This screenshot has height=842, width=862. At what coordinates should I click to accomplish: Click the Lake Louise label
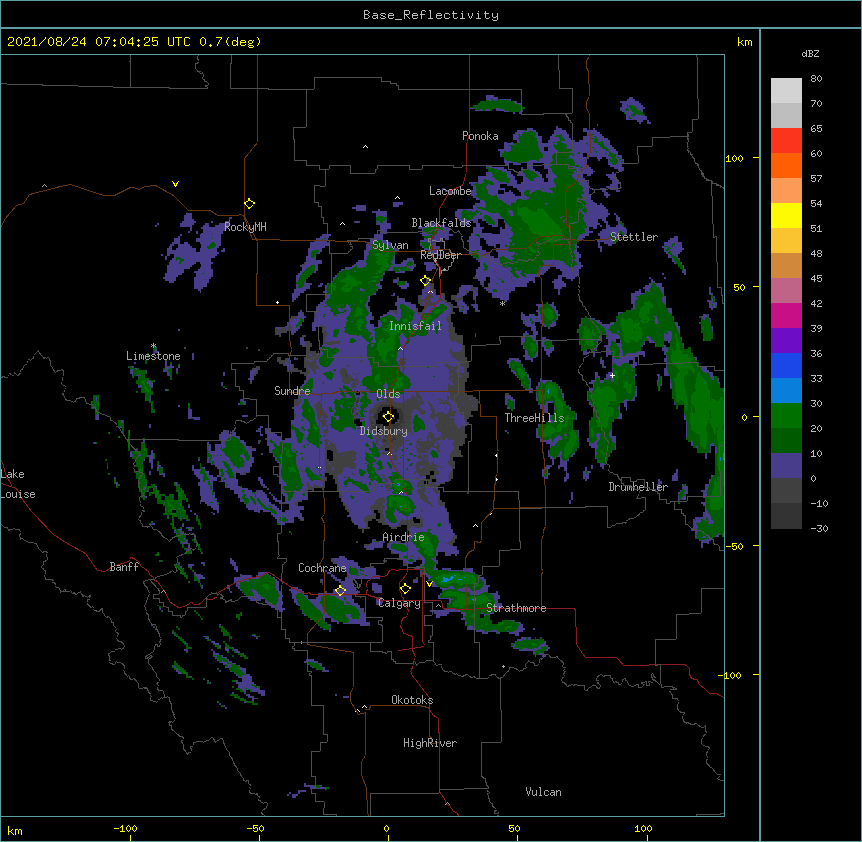tap(18, 484)
